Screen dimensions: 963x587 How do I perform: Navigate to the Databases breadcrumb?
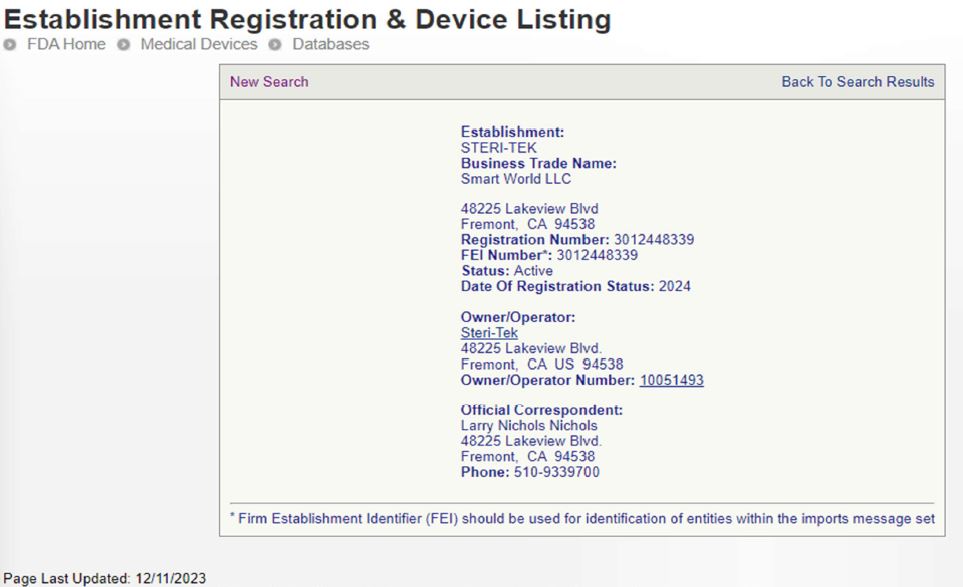[330, 45]
